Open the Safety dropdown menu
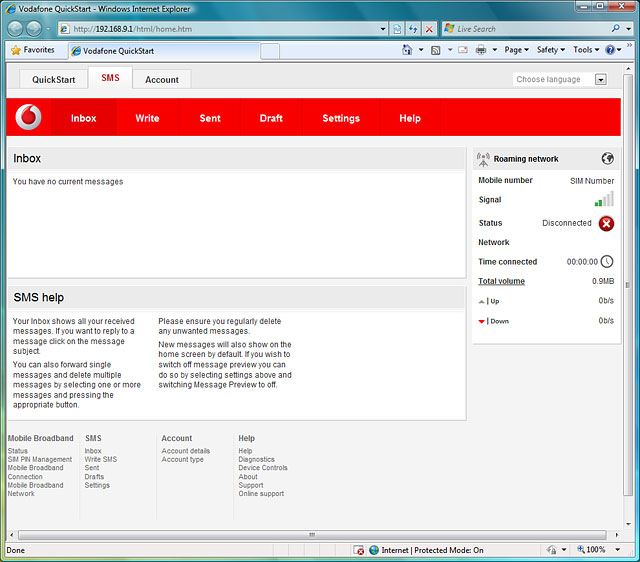The height and width of the screenshot is (562, 640). [550, 50]
